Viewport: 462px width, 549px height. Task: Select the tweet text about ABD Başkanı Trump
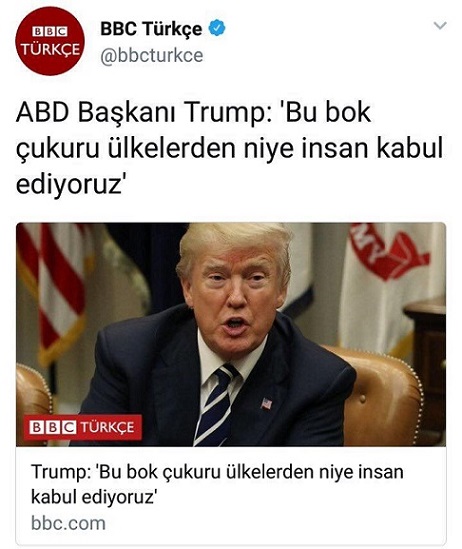tap(229, 148)
